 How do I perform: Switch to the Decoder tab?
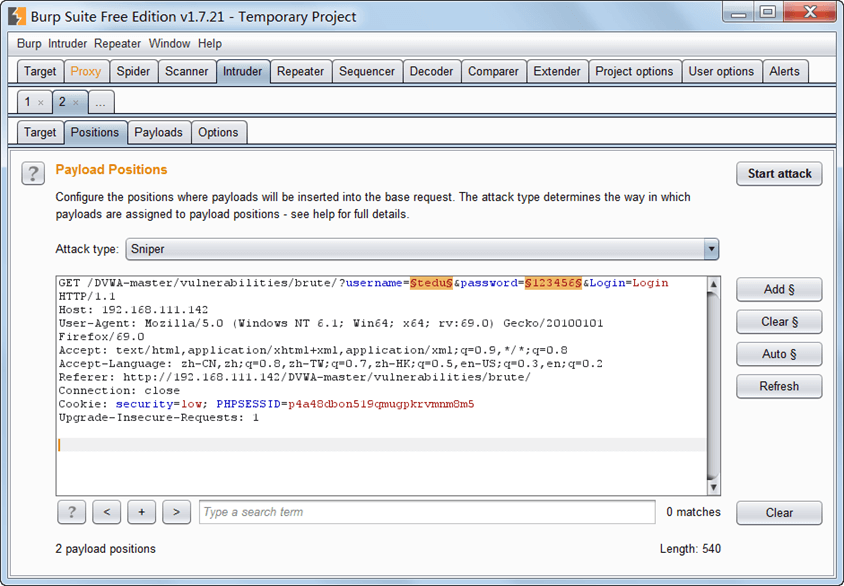pyautogui.click(x=432, y=72)
